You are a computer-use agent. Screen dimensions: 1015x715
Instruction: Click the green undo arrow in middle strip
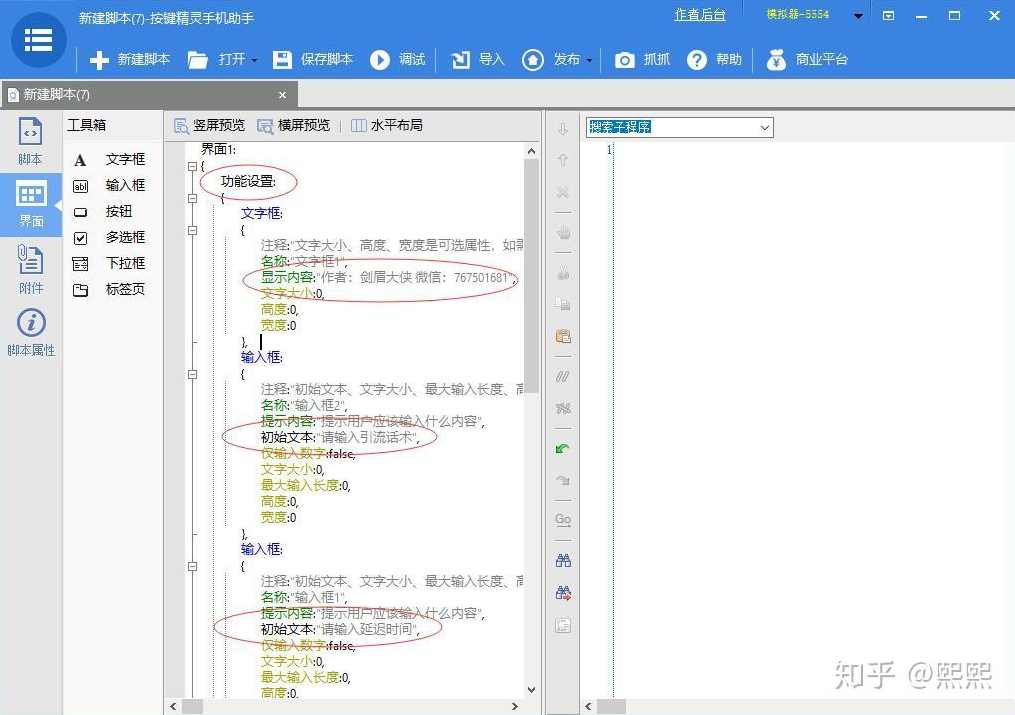coord(563,447)
